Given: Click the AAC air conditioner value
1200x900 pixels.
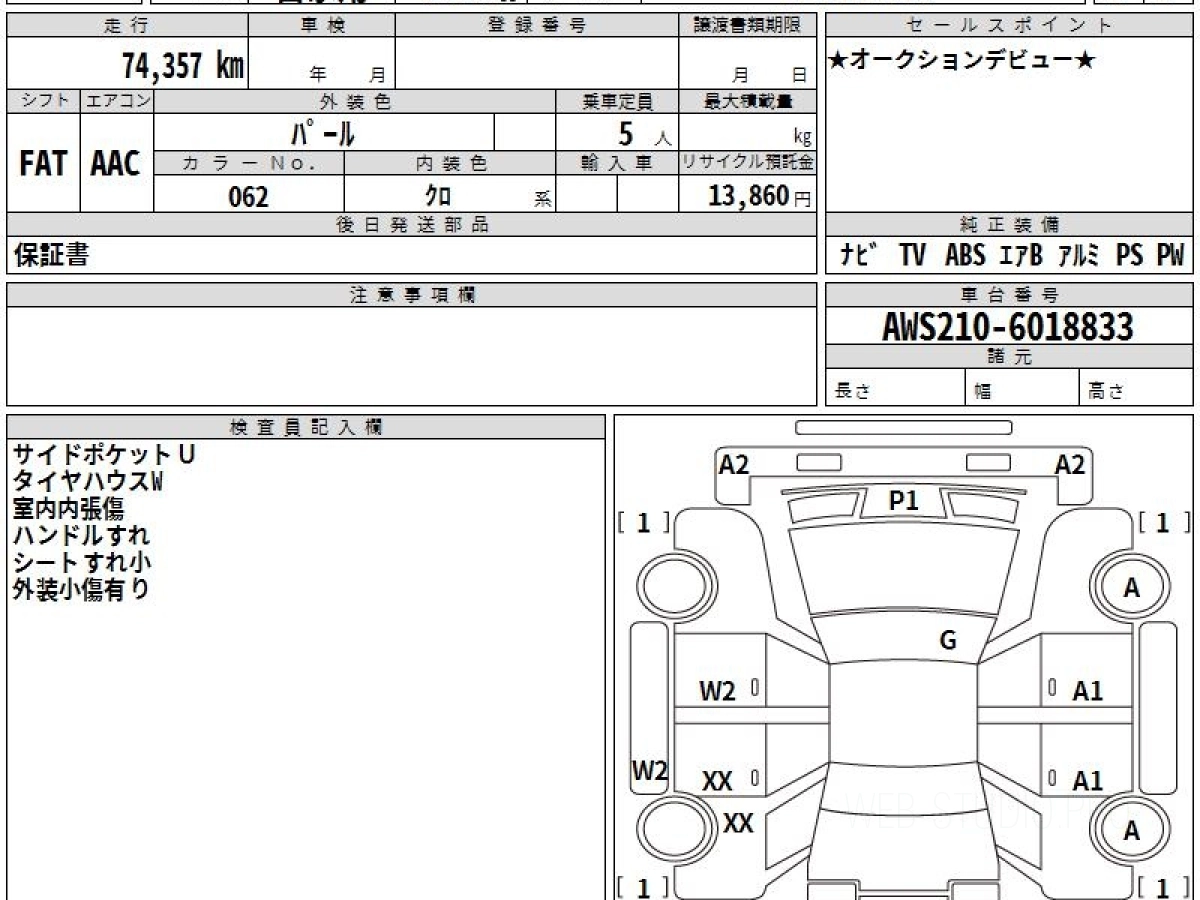Looking at the screenshot, I should (x=116, y=164).
